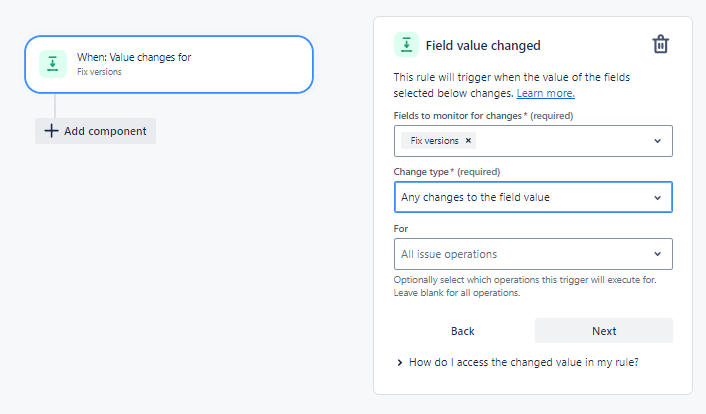
Task: Click the All issue operations field
Action: [533, 254]
